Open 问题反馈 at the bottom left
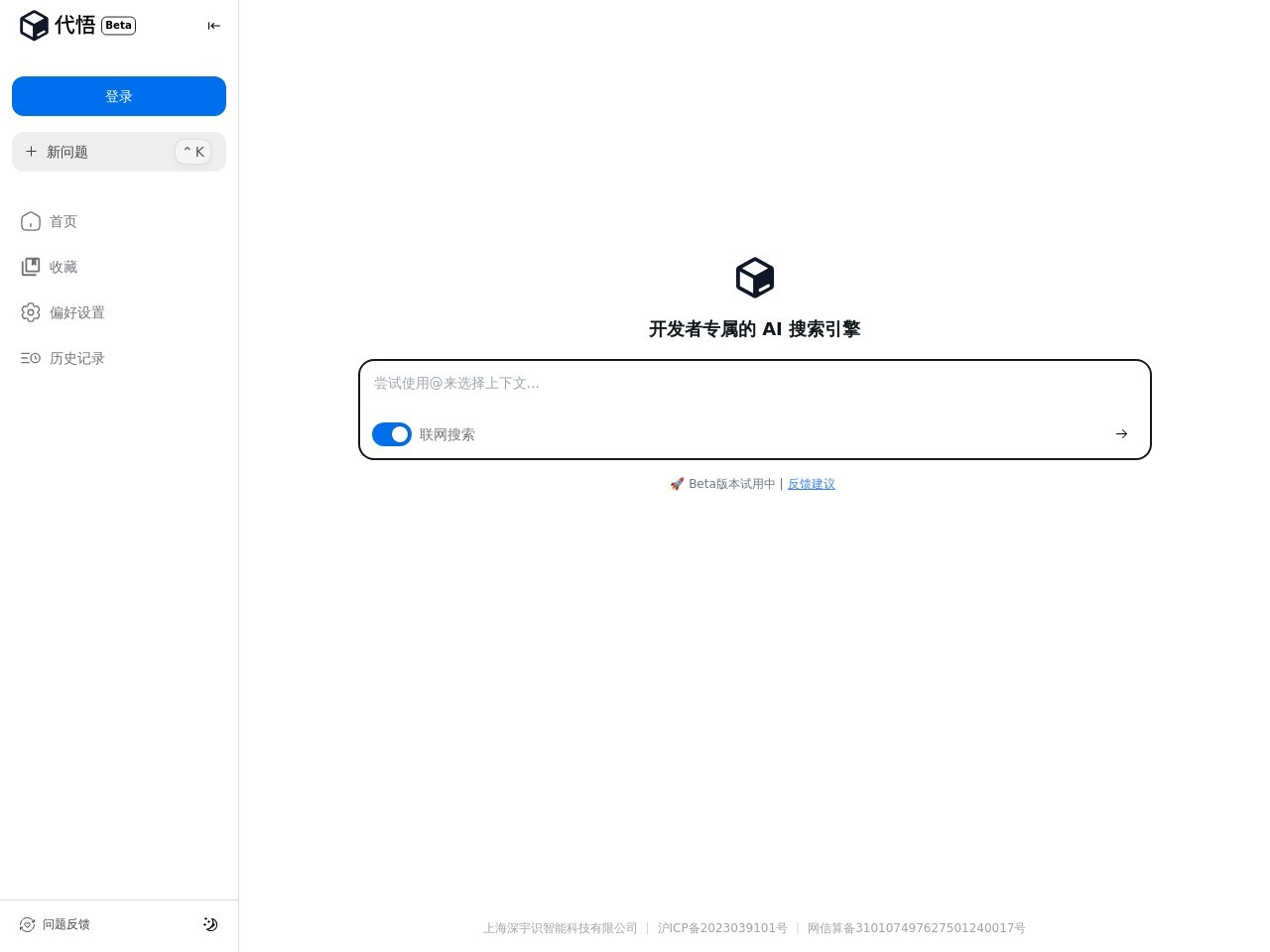1270x952 pixels. [66, 924]
